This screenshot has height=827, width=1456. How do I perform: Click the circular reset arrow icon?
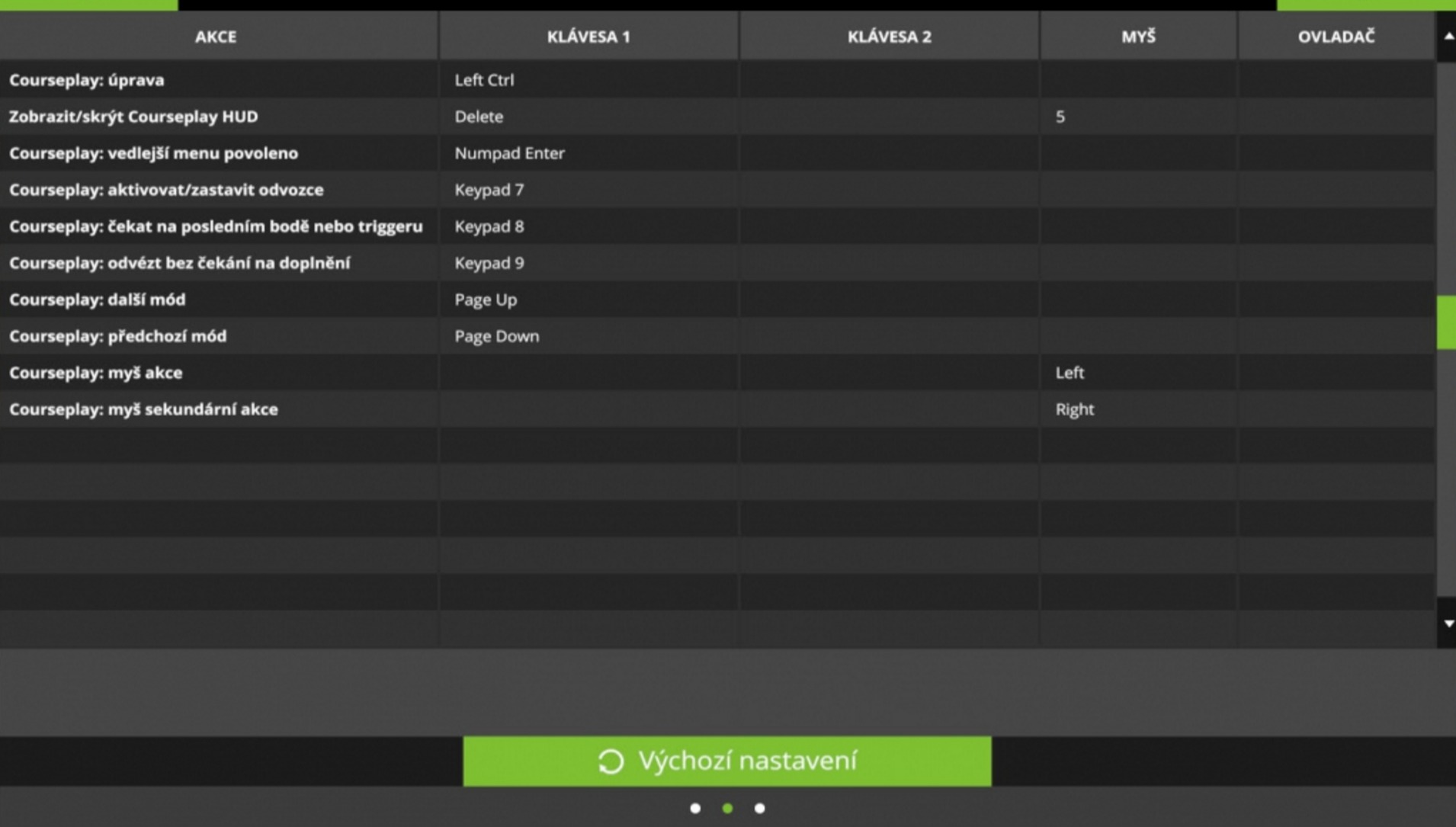[x=611, y=761]
